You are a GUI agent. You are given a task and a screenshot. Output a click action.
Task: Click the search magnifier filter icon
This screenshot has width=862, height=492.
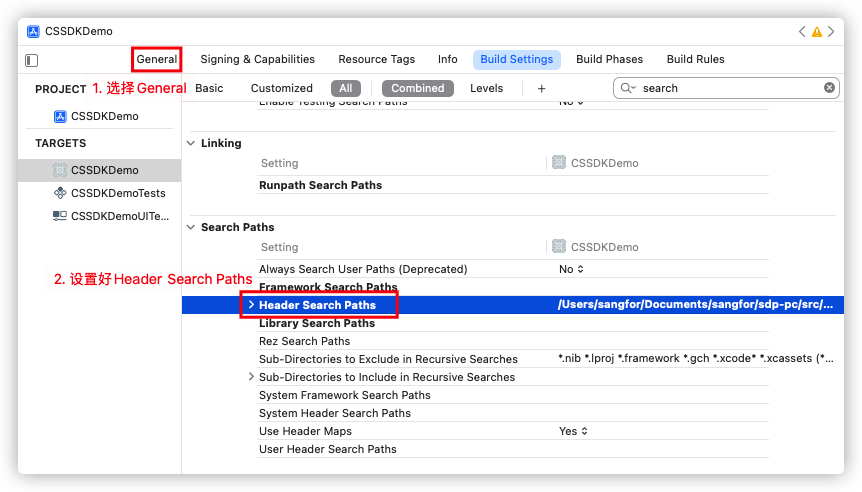pos(628,88)
